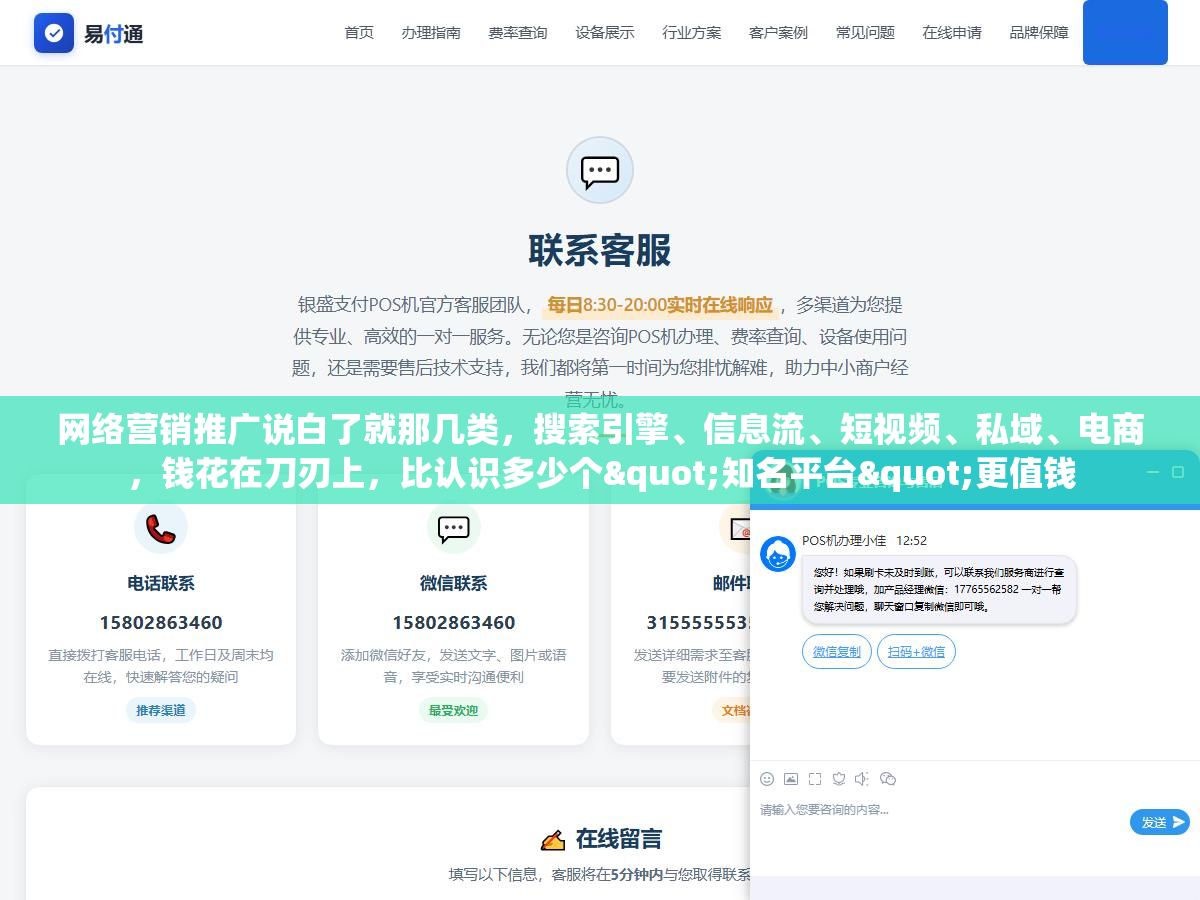Screen dimensions: 1200x900
Task: Click the 易付通 checkmark logo icon
Action: pyautogui.click(x=54, y=33)
